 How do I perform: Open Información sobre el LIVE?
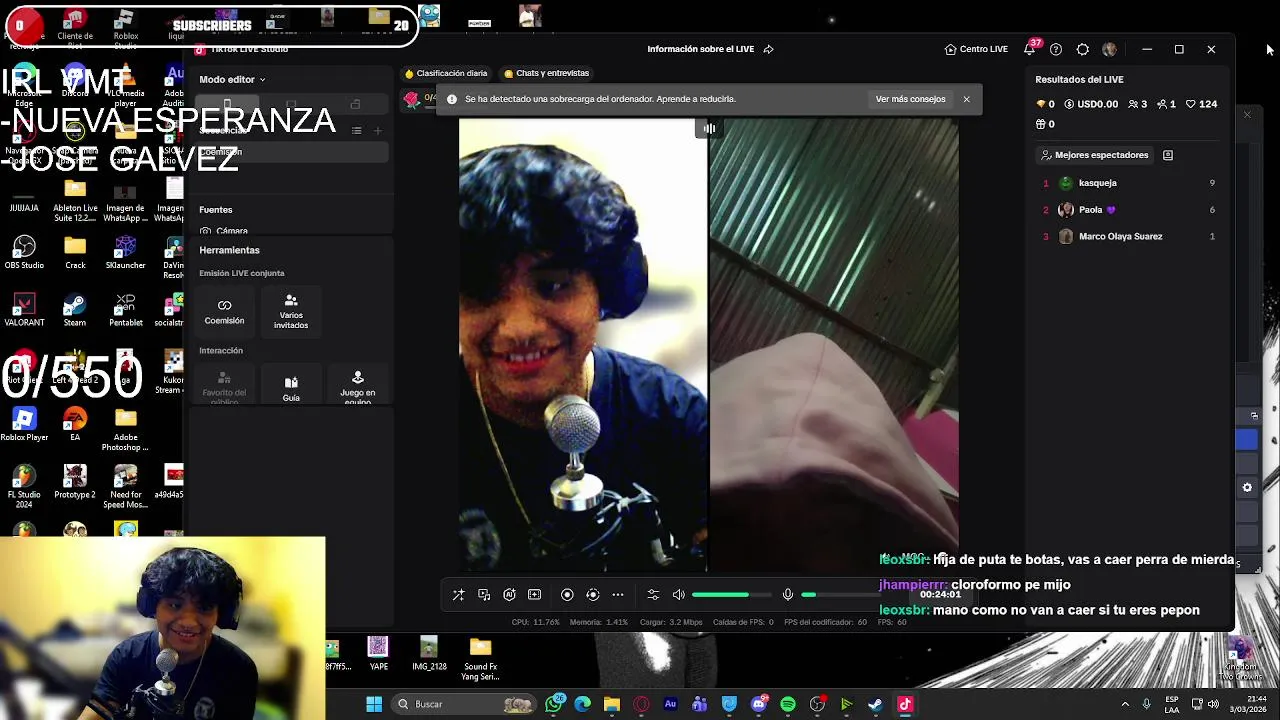700,49
